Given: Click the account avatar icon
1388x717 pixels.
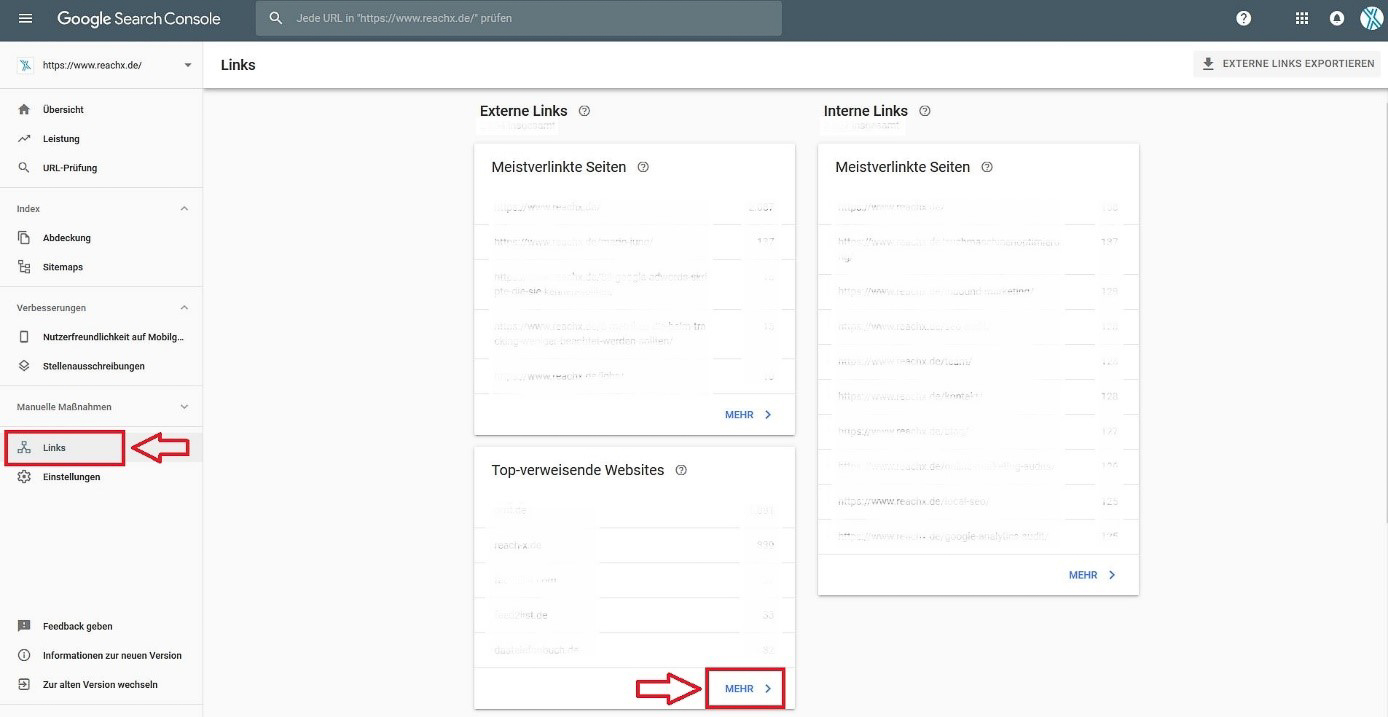Looking at the screenshot, I should pos(1370,19).
